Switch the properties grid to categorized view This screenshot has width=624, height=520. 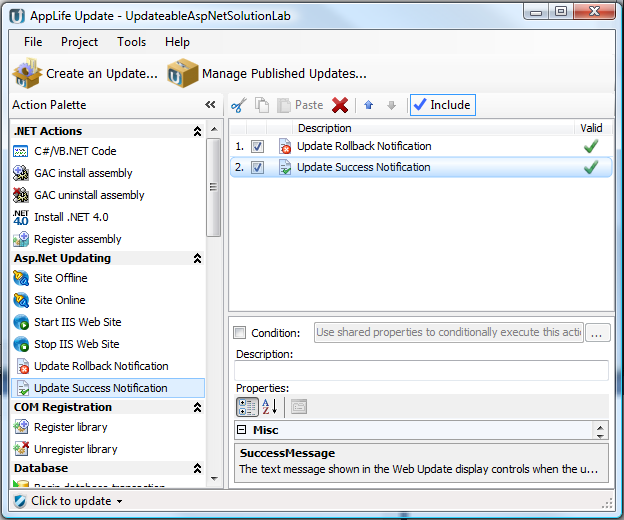coord(247,407)
